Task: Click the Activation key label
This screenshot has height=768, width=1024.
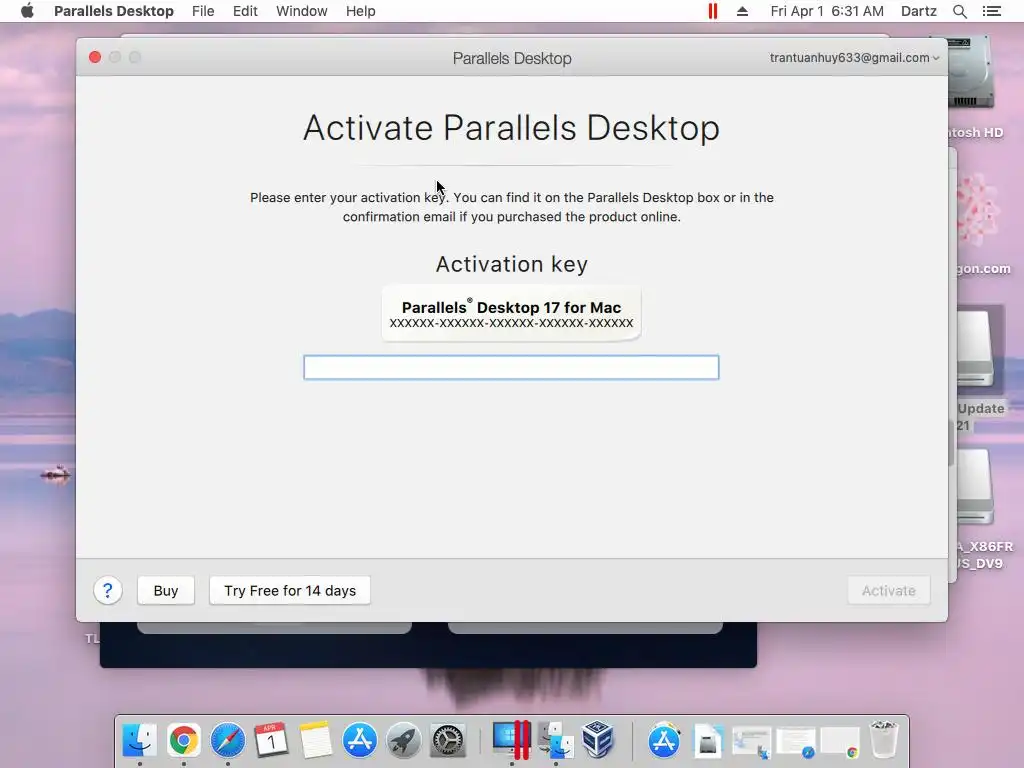Action: (x=511, y=264)
